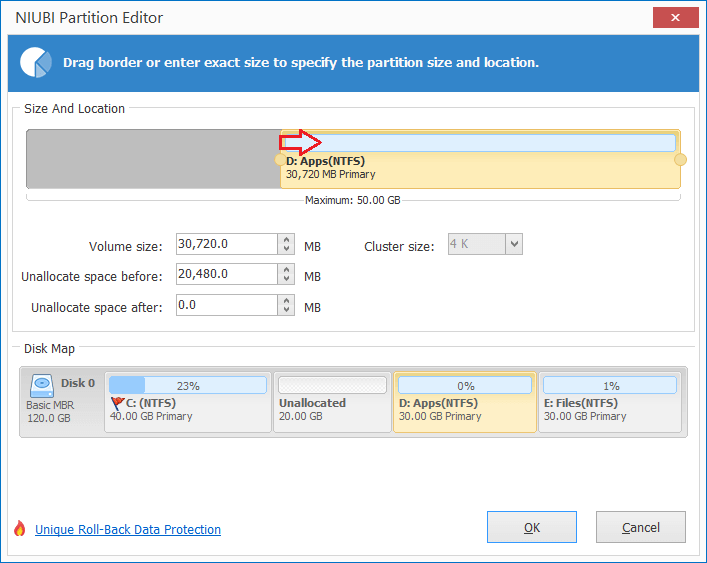
Task: Click the right border handle of D: Apps
Action: pos(680,160)
